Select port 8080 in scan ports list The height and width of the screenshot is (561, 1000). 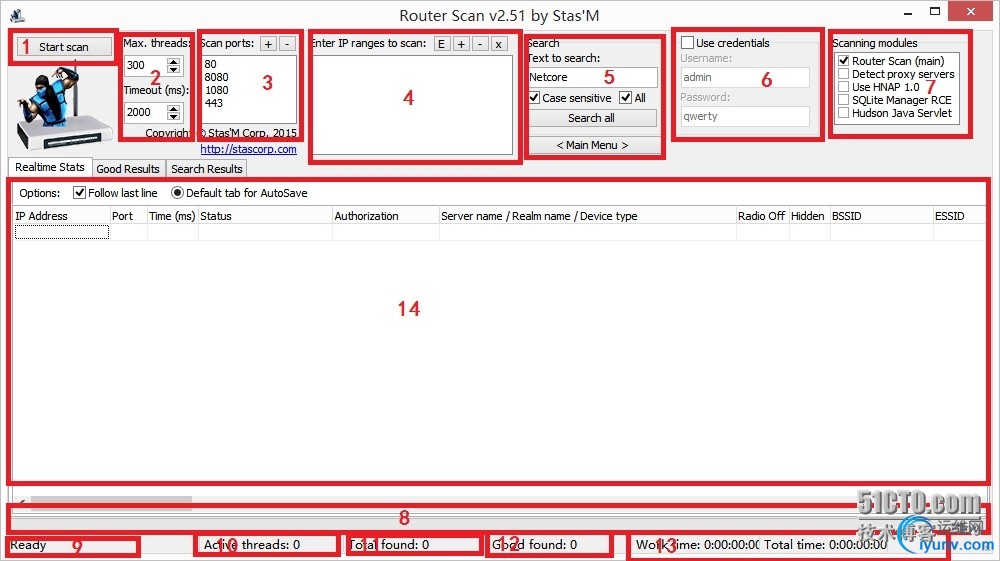216,77
